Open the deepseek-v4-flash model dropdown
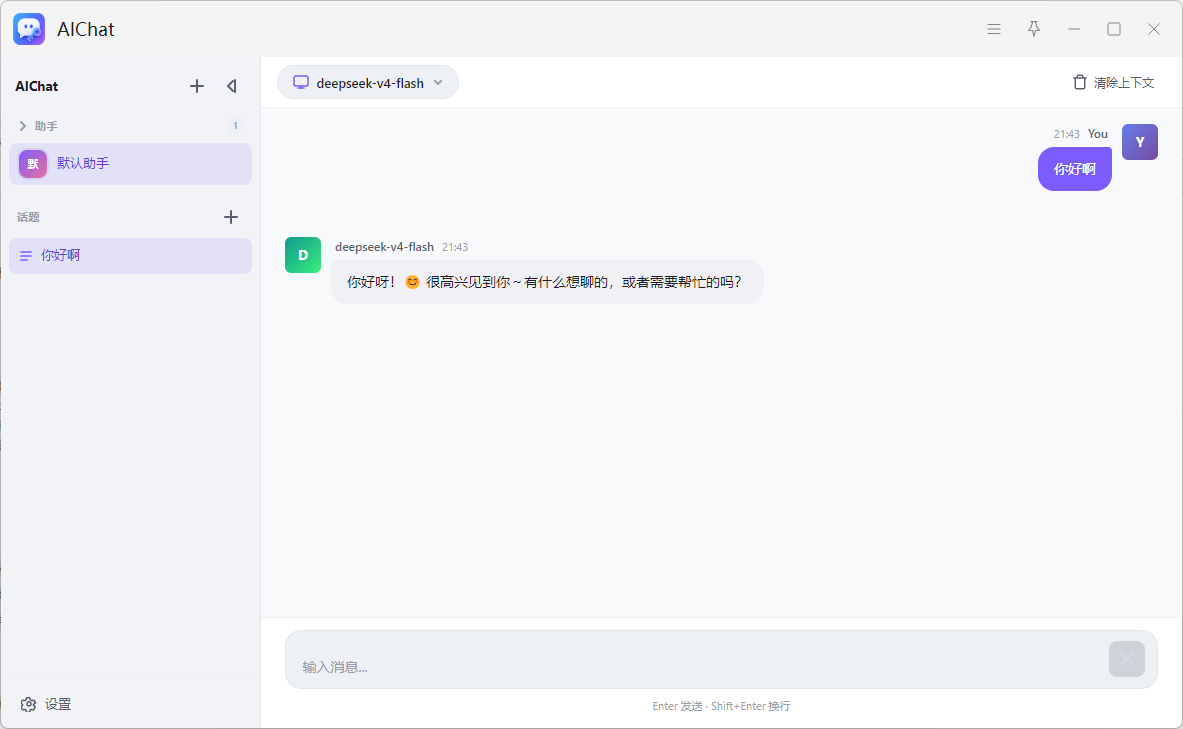Viewport: 1183px width, 729px height. click(367, 82)
